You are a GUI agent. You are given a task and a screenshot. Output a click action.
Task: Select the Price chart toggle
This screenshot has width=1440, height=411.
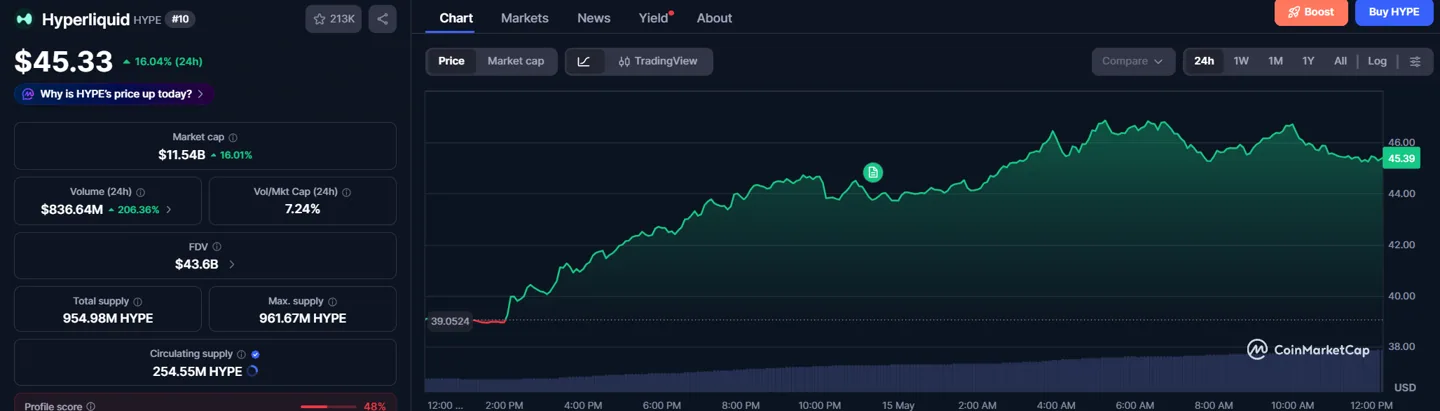click(x=451, y=61)
